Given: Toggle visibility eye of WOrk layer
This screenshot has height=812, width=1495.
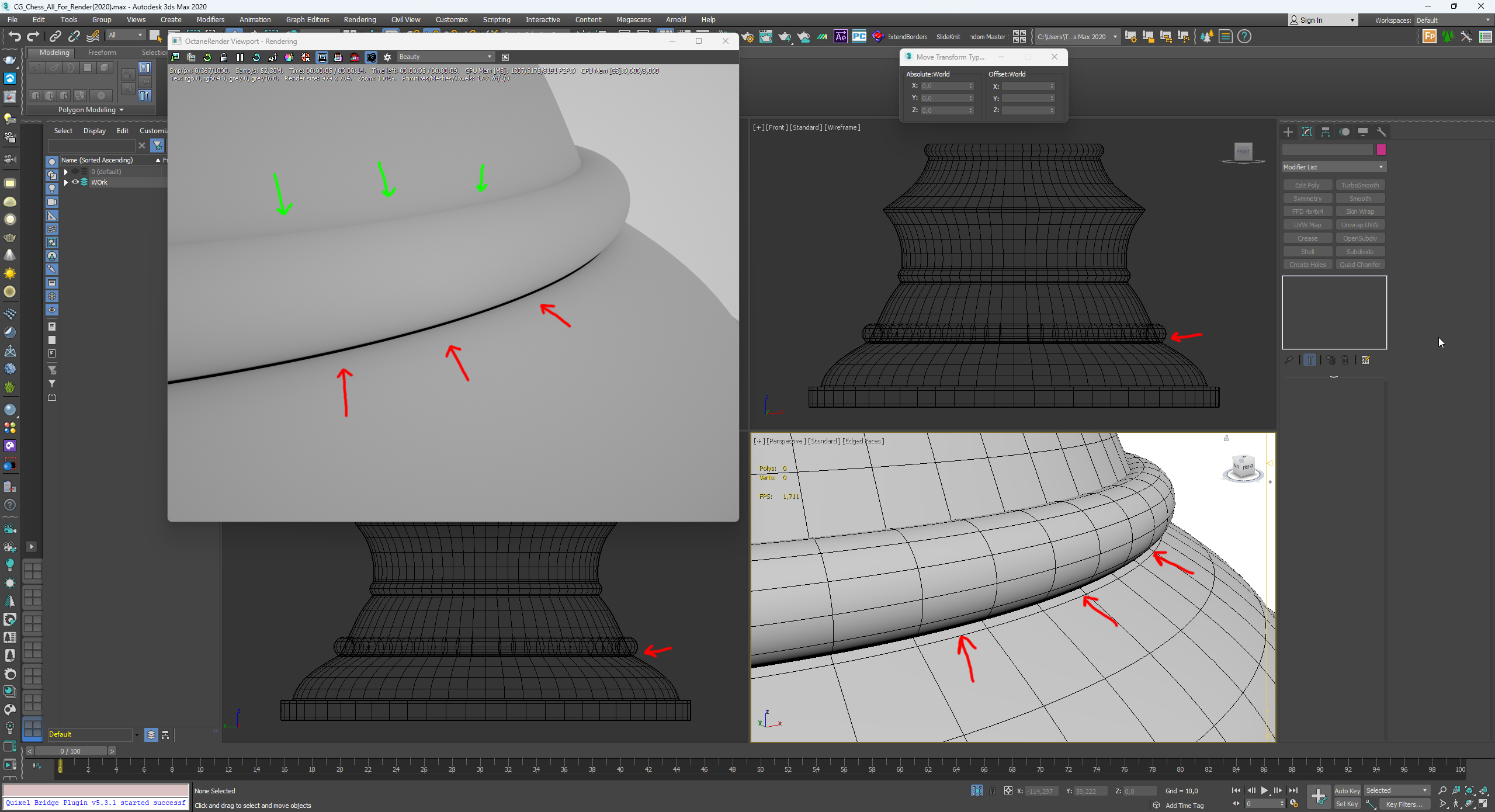Looking at the screenshot, I should pyautogui.click(x=75, y=182).
